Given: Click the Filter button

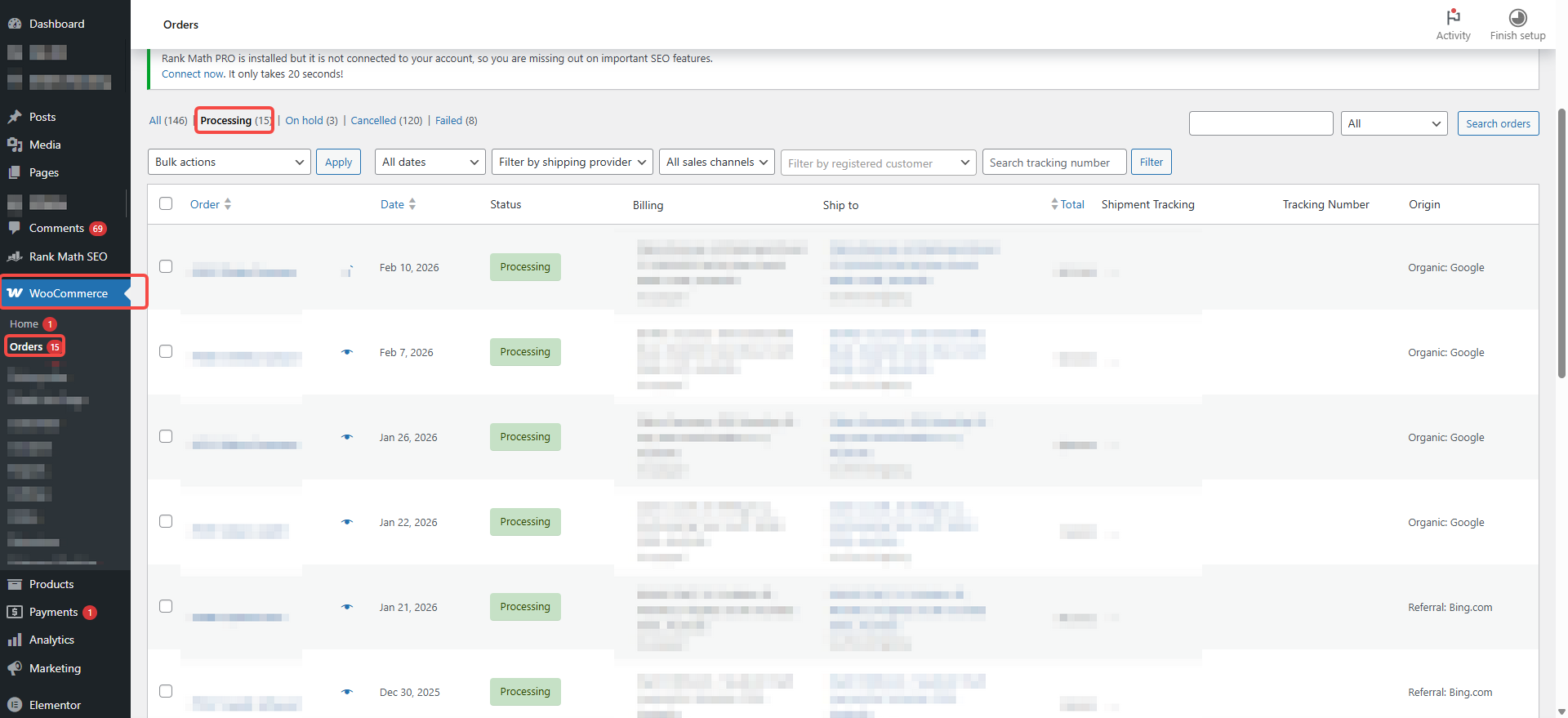Looking at the screenshot, I should 1151,162.
